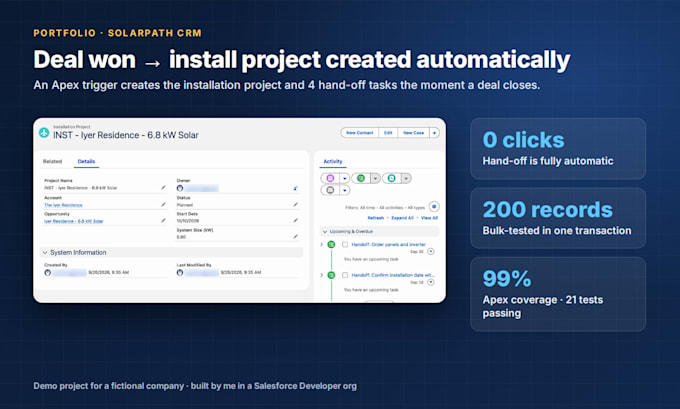Image resolution: width=680 pixels, height=409 pixels.
Task: Click the green New Task activity icon
Action: (x=361, y=178)
